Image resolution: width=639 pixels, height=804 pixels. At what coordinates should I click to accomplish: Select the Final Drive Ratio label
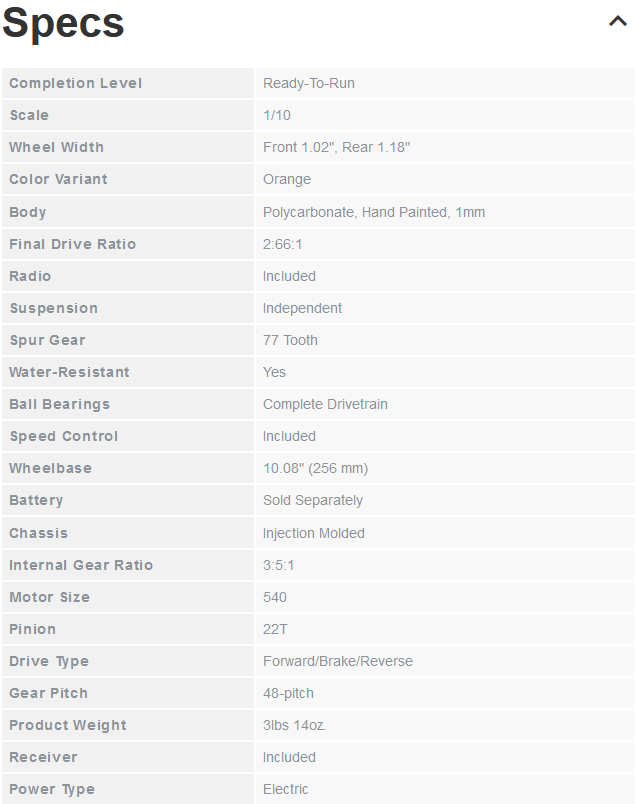72,244
